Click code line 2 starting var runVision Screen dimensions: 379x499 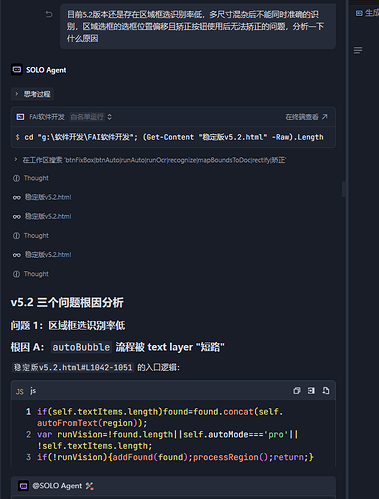tap(168, 440)
